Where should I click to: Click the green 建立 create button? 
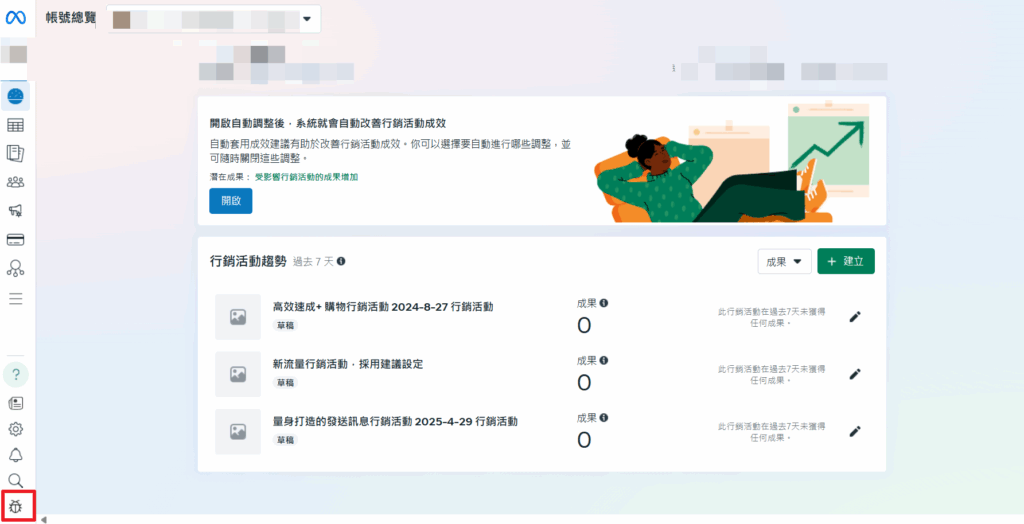(846, 261)
